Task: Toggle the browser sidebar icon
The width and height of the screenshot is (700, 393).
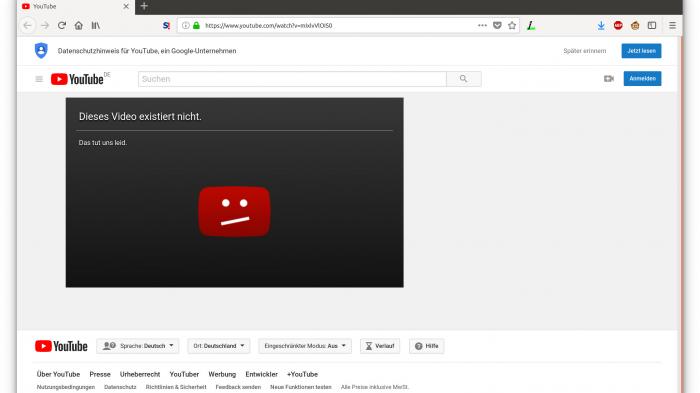Action: (652, 25)
